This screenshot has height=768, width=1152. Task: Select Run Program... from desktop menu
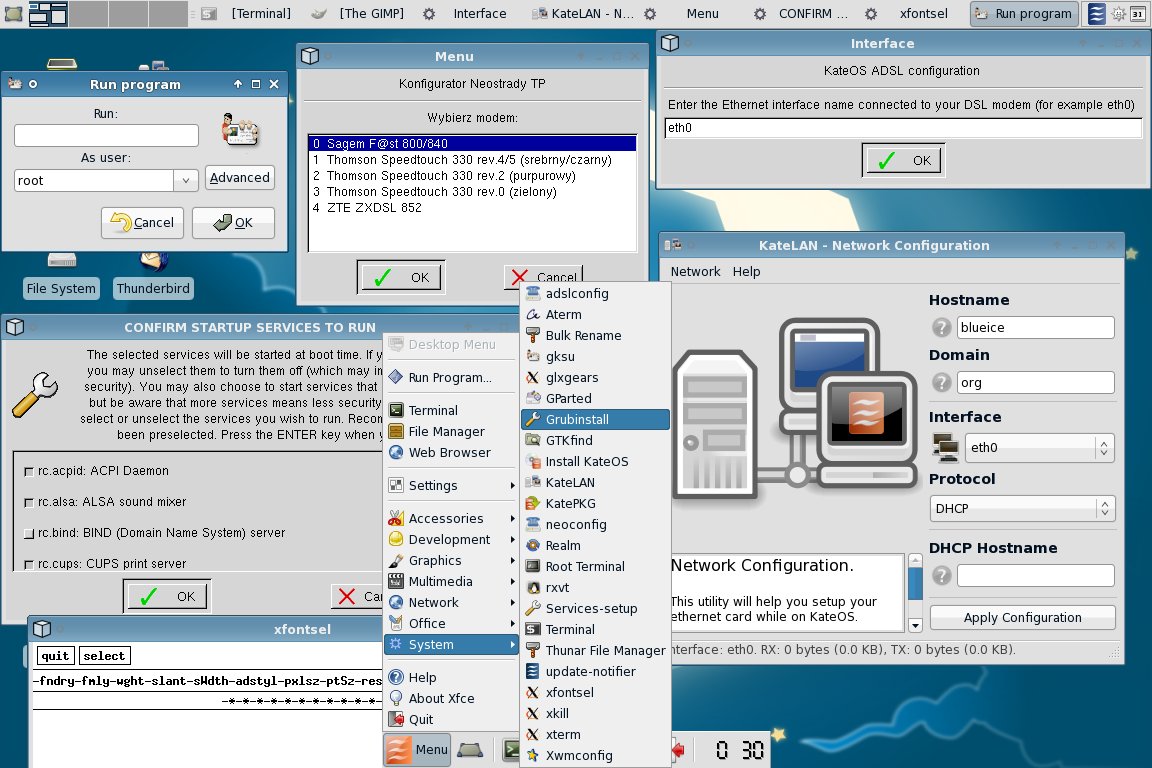point(450,378)
